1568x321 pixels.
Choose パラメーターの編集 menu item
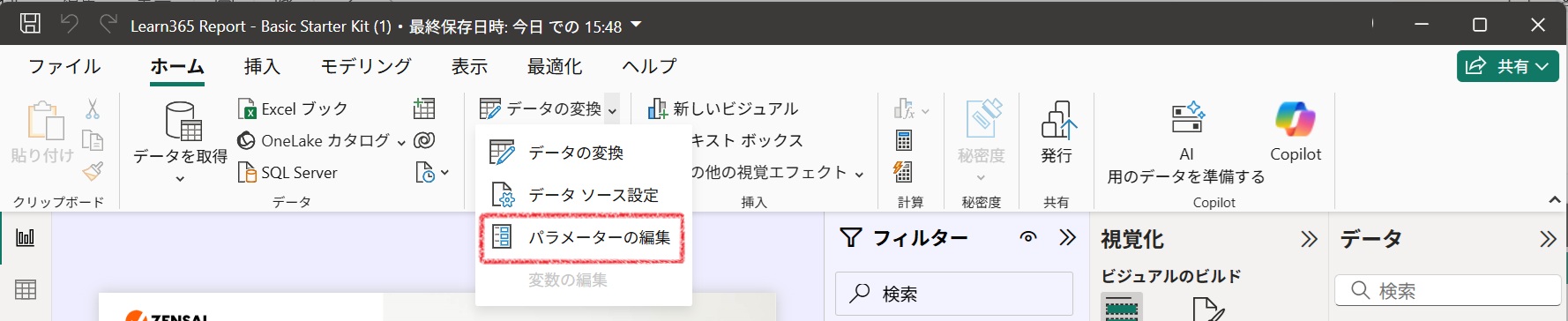583,237
